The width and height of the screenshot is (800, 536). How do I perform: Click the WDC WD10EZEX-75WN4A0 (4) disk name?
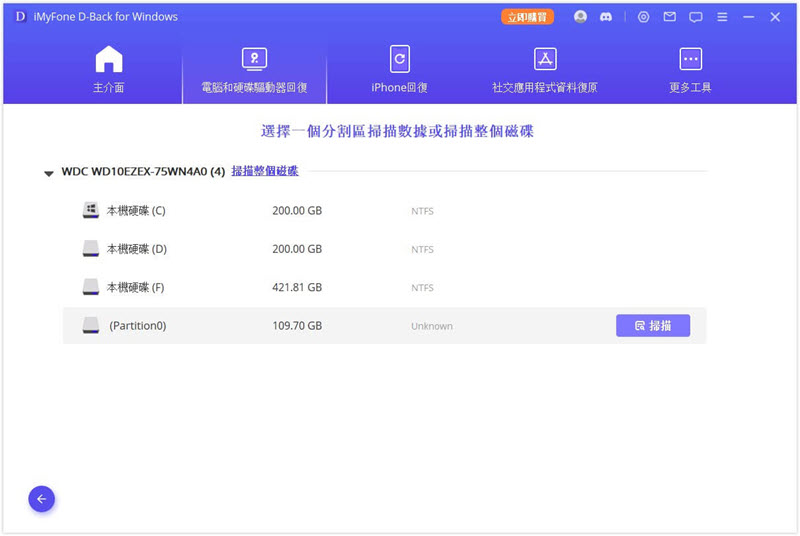(x=143, y=171)
